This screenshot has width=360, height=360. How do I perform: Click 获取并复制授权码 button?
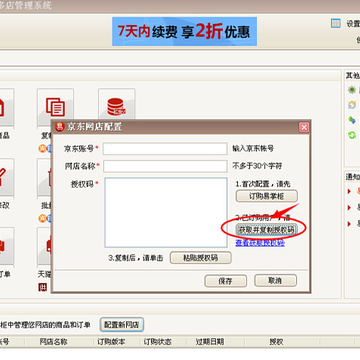click(266, 230)
